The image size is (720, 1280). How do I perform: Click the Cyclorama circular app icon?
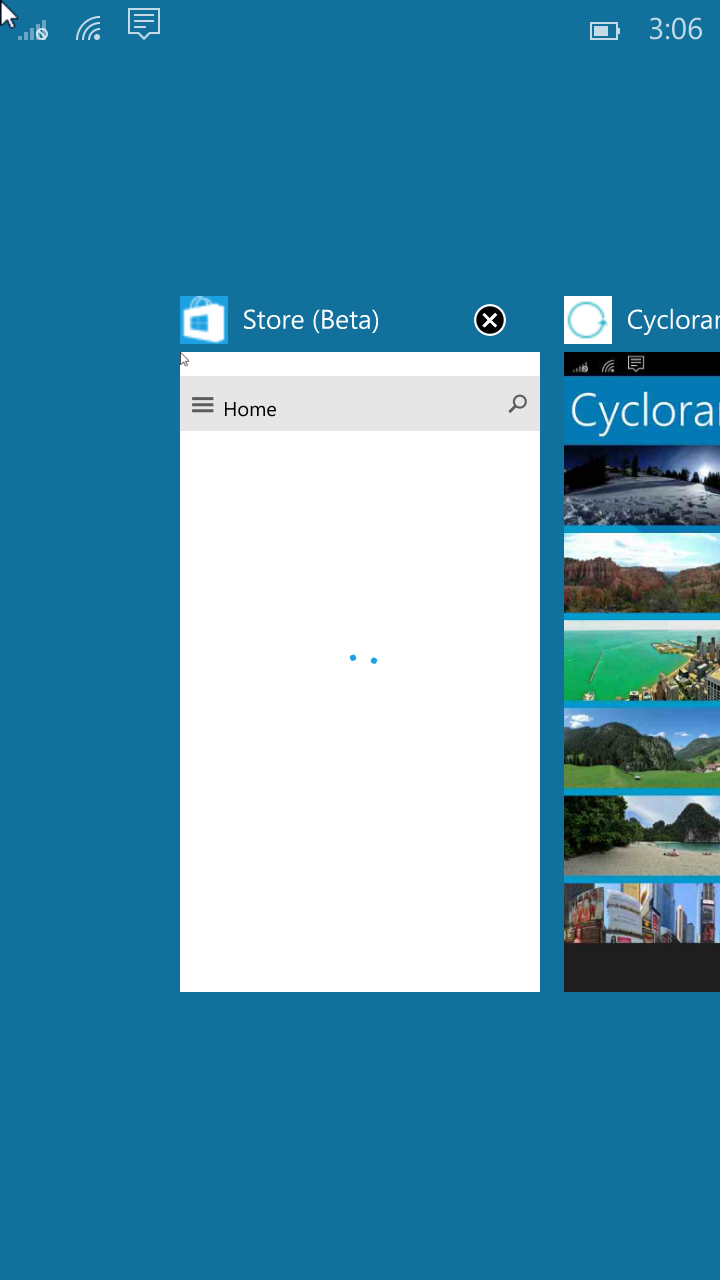(x=588, y=320)
